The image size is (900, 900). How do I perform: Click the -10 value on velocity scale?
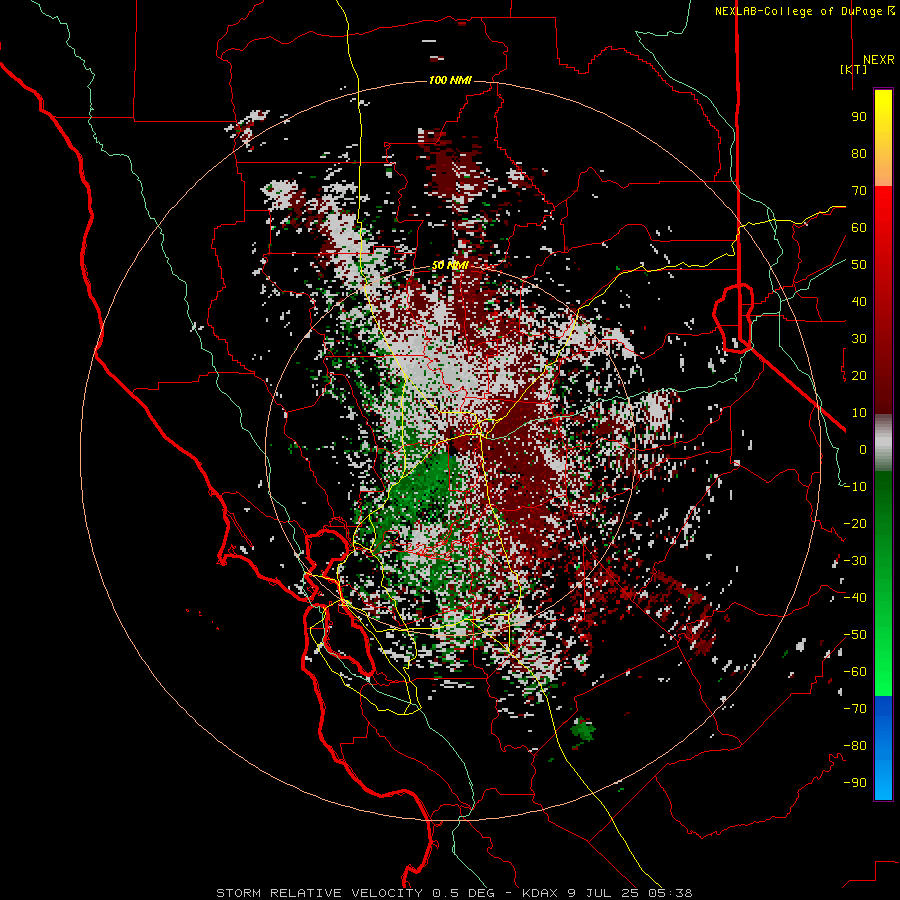(x=855, y=487)
